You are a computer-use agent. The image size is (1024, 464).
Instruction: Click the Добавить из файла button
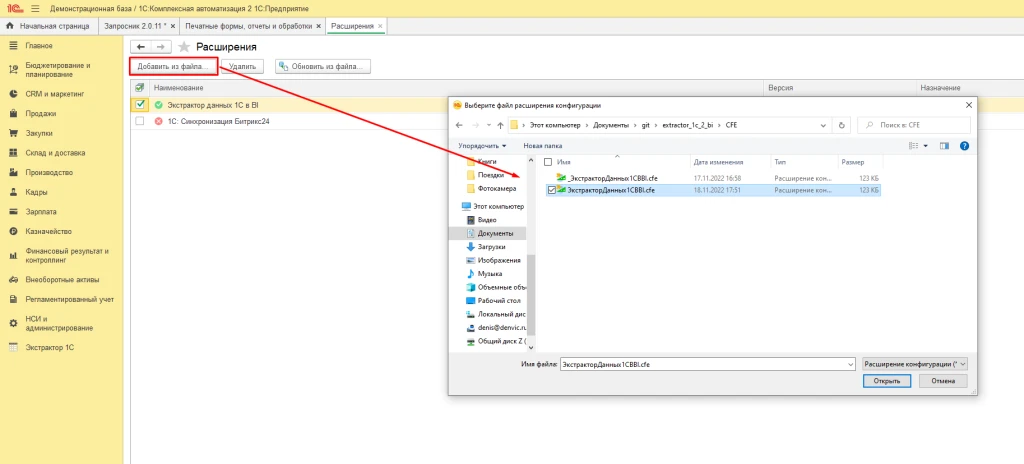point(172,67)
